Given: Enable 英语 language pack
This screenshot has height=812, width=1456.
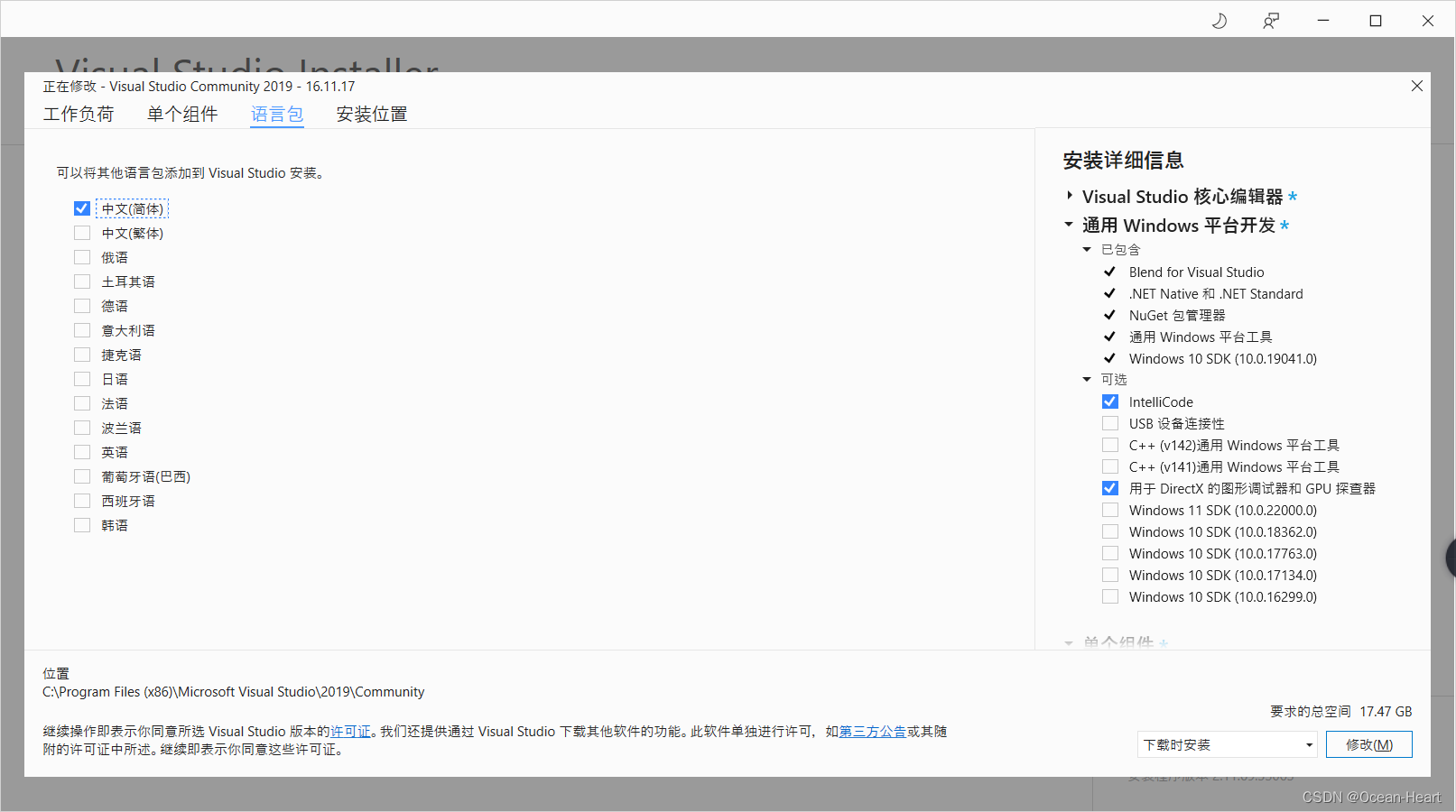Looking at the screenshot, I should (x=82, y=452).
